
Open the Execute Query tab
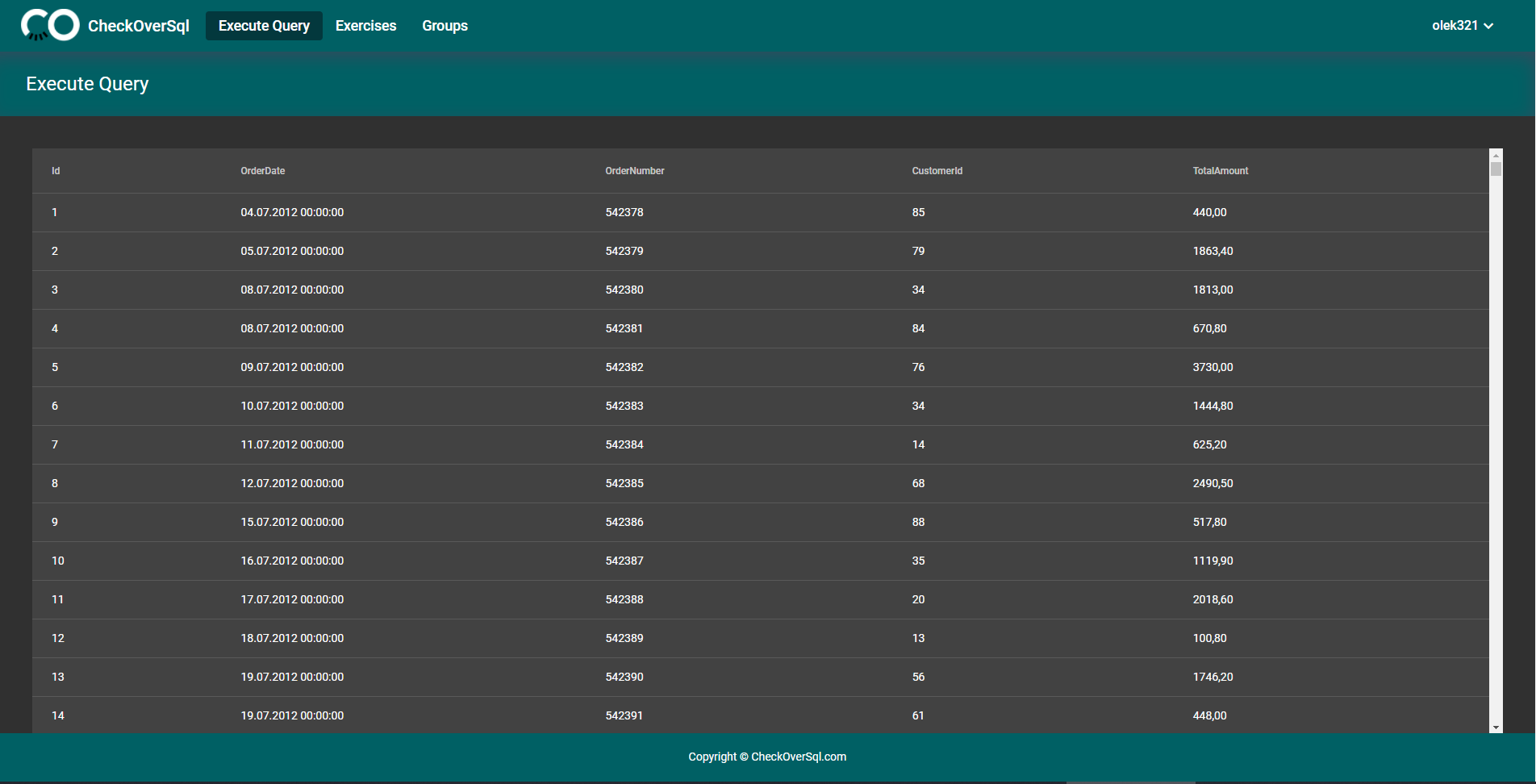(x=264, y=26)
